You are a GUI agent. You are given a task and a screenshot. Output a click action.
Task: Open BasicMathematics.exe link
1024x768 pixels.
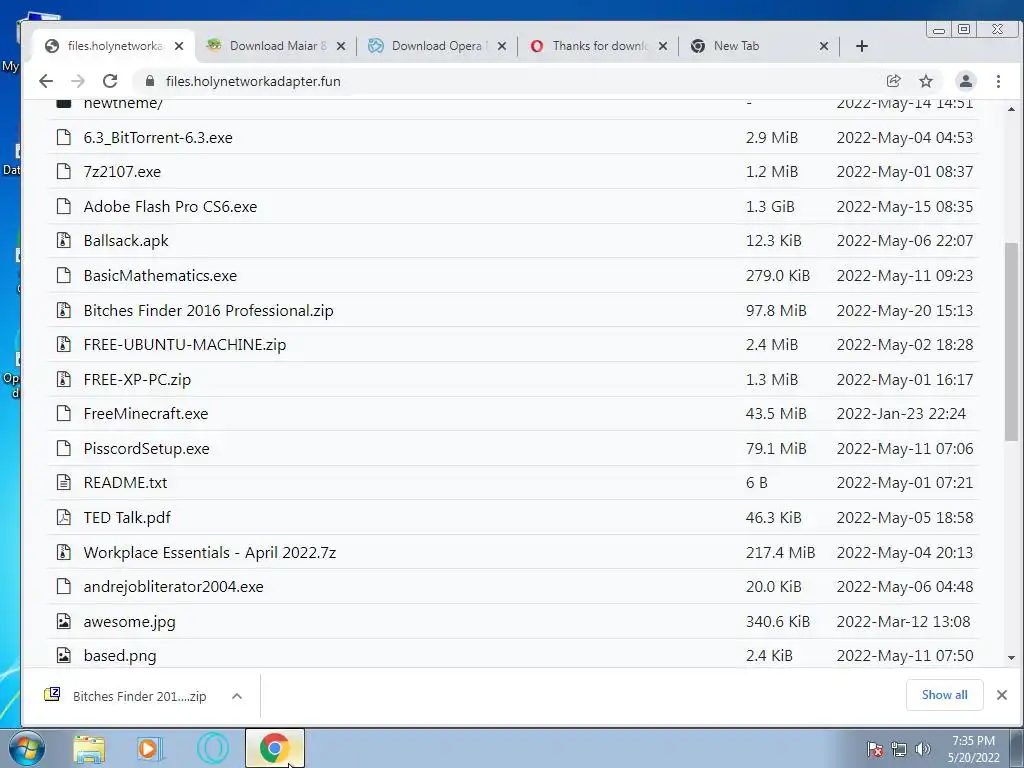point(160,276)
